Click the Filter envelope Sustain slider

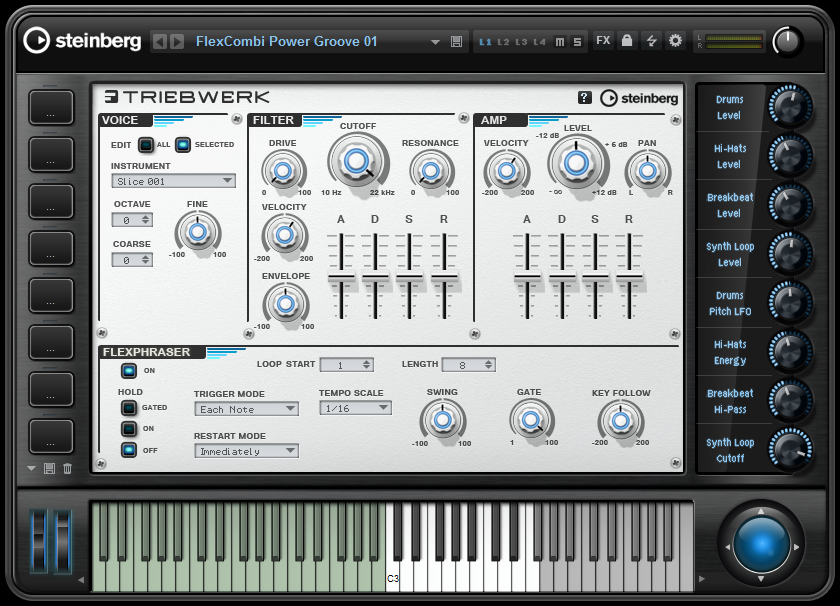click(x=409, y=276)
